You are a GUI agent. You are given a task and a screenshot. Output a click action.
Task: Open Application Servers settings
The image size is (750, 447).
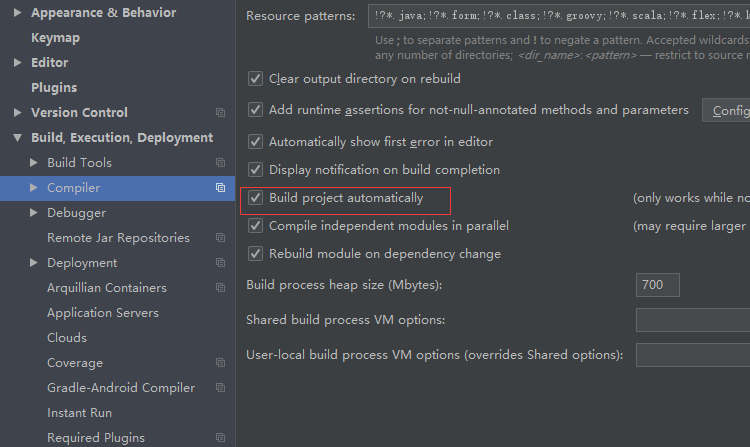tap(103, 313)
